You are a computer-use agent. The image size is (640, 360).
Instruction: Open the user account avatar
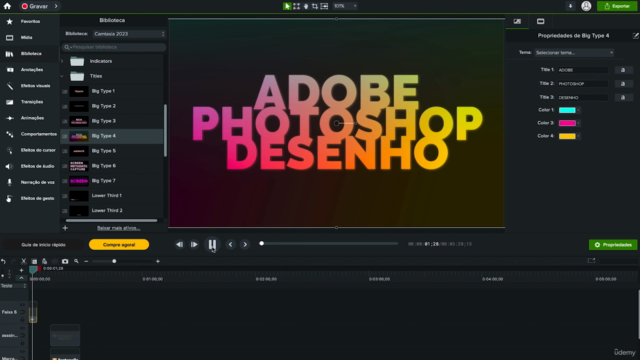[x=586, y=6]
